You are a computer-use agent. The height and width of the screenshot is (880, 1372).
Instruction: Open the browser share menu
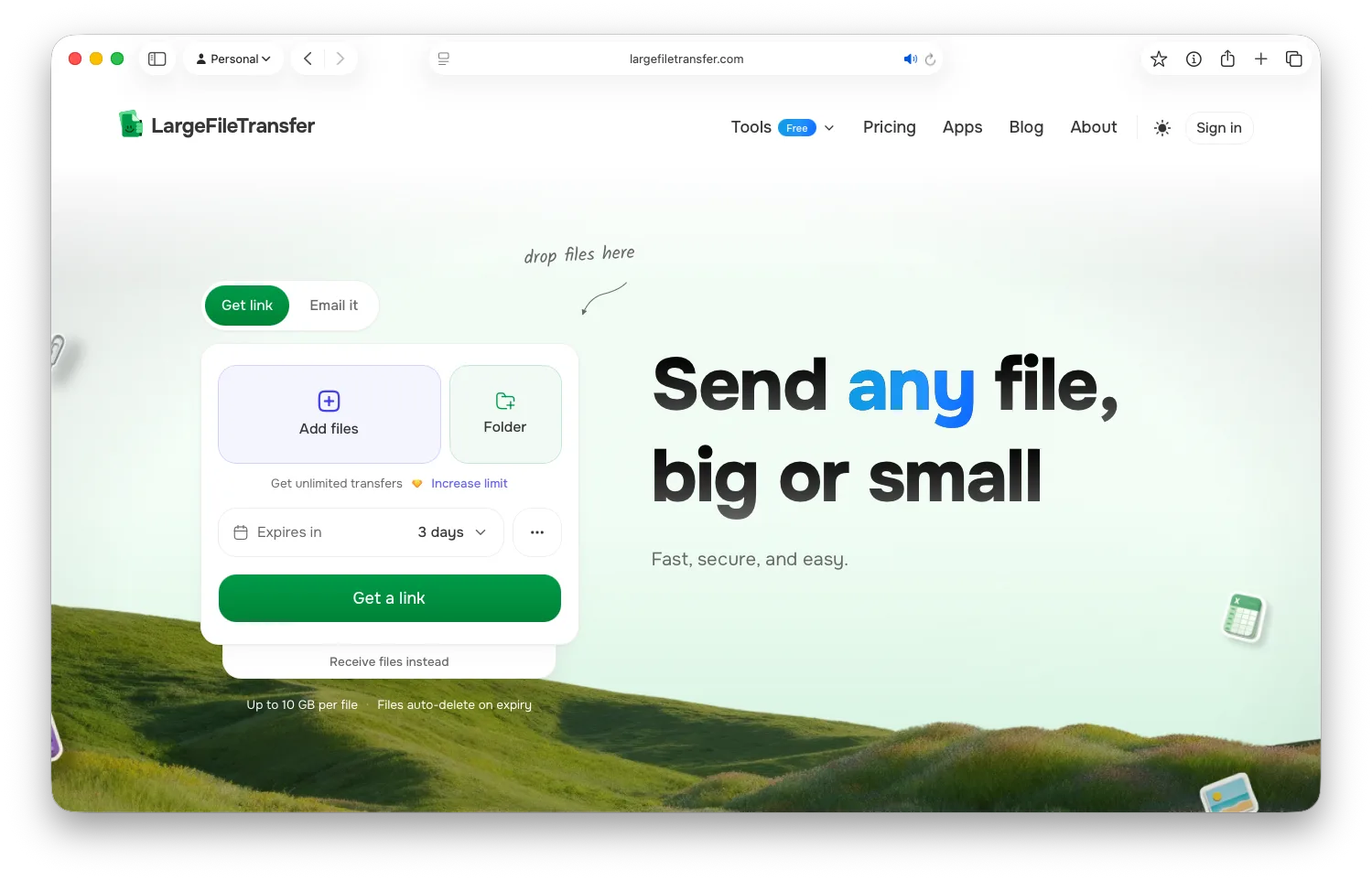(x=1227, y=59)
